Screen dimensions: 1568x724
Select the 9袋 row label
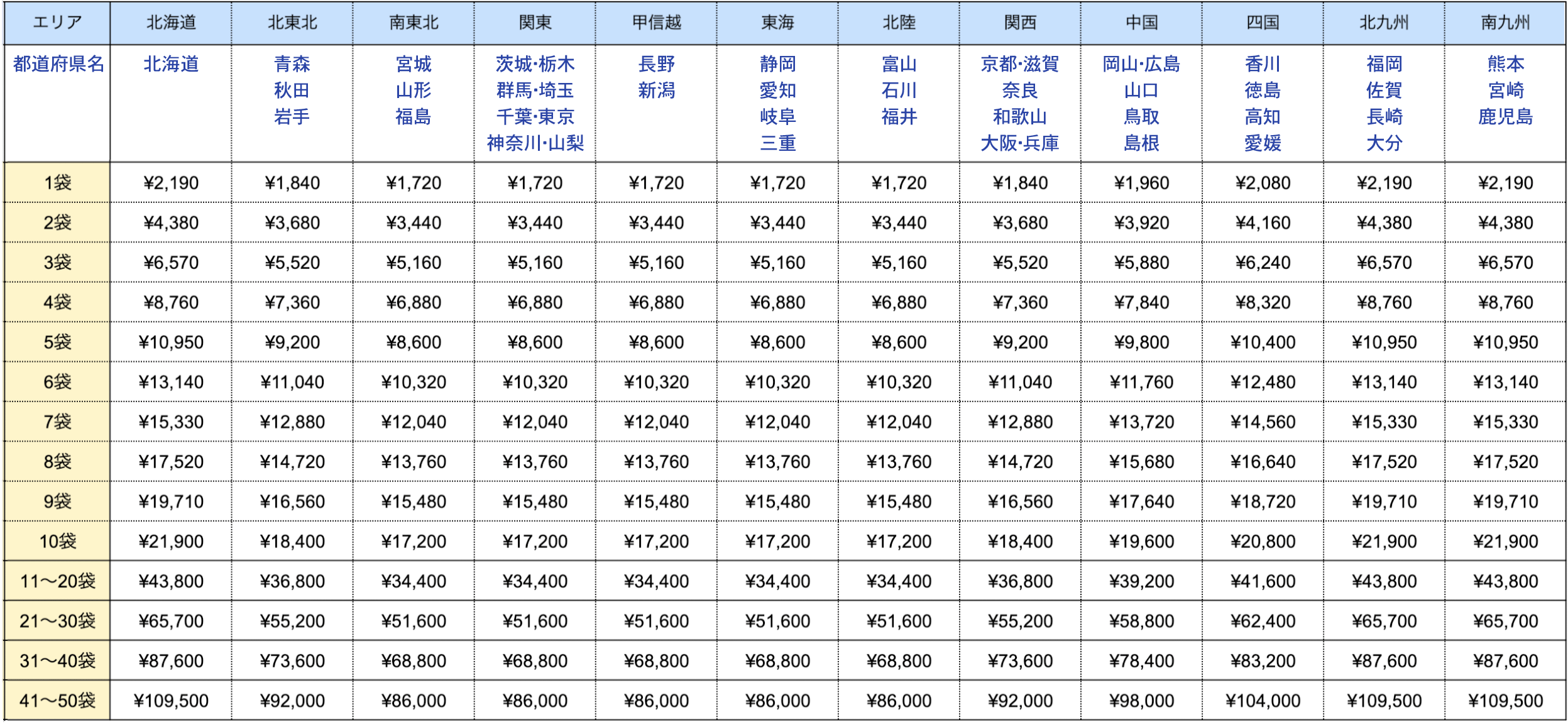pos(57,502)
